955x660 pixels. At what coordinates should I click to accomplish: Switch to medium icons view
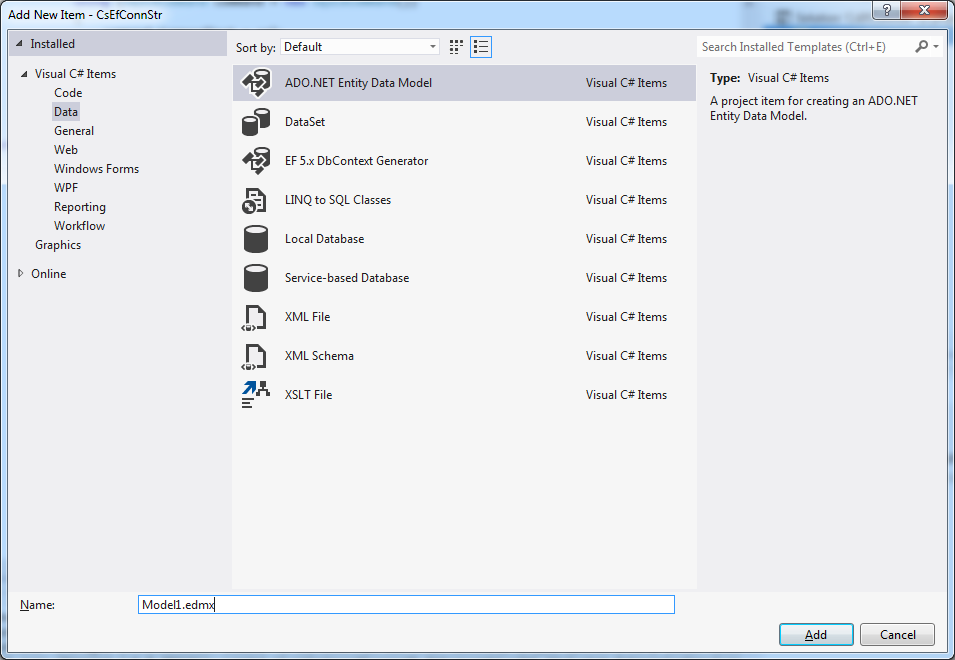[456, 47]
